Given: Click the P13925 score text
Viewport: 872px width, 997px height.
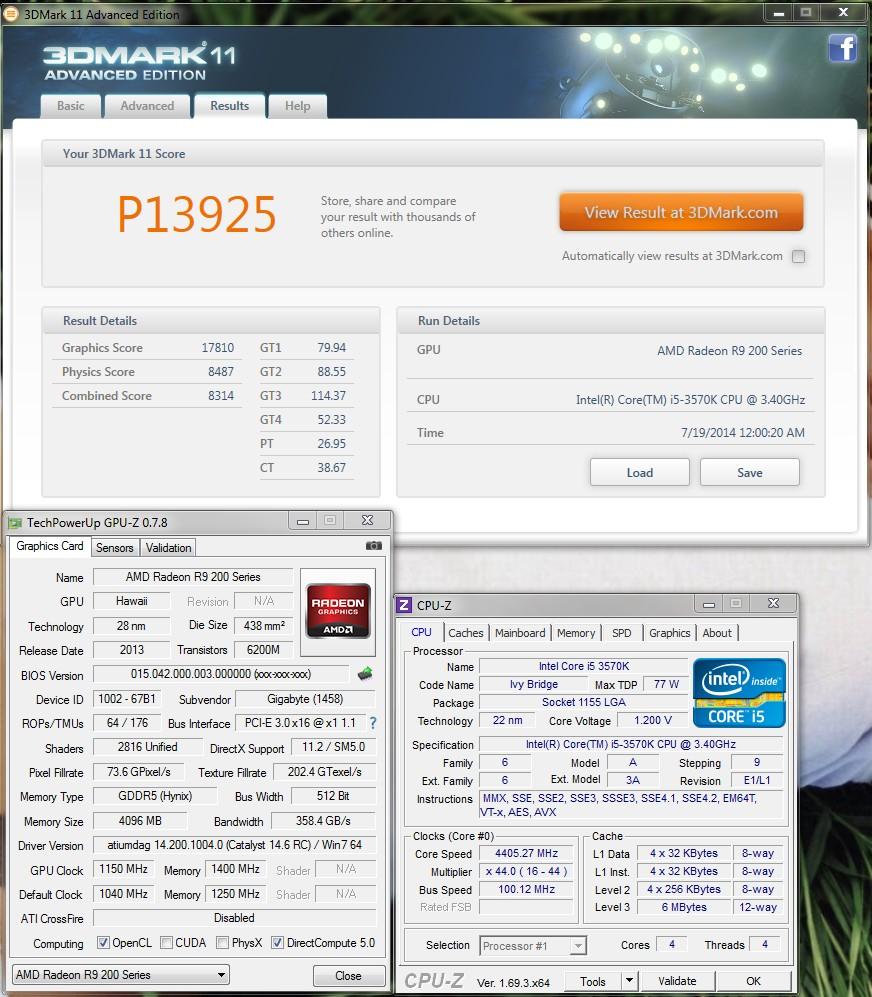Looking at the screenshot, I should click(197, 214).
